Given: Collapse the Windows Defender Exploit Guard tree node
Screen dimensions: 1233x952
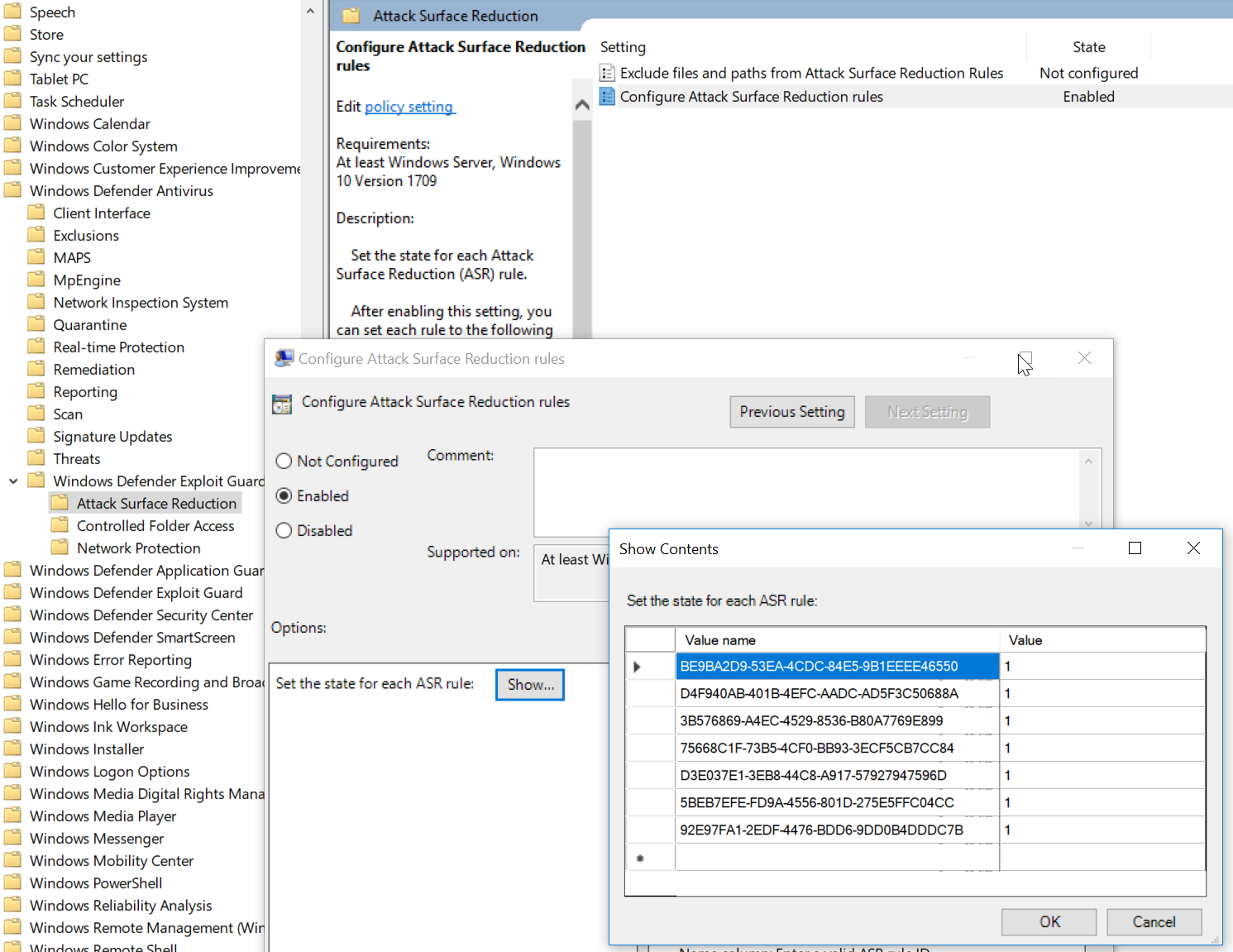Looking at the screenshot, I should (x=13, y=481).
